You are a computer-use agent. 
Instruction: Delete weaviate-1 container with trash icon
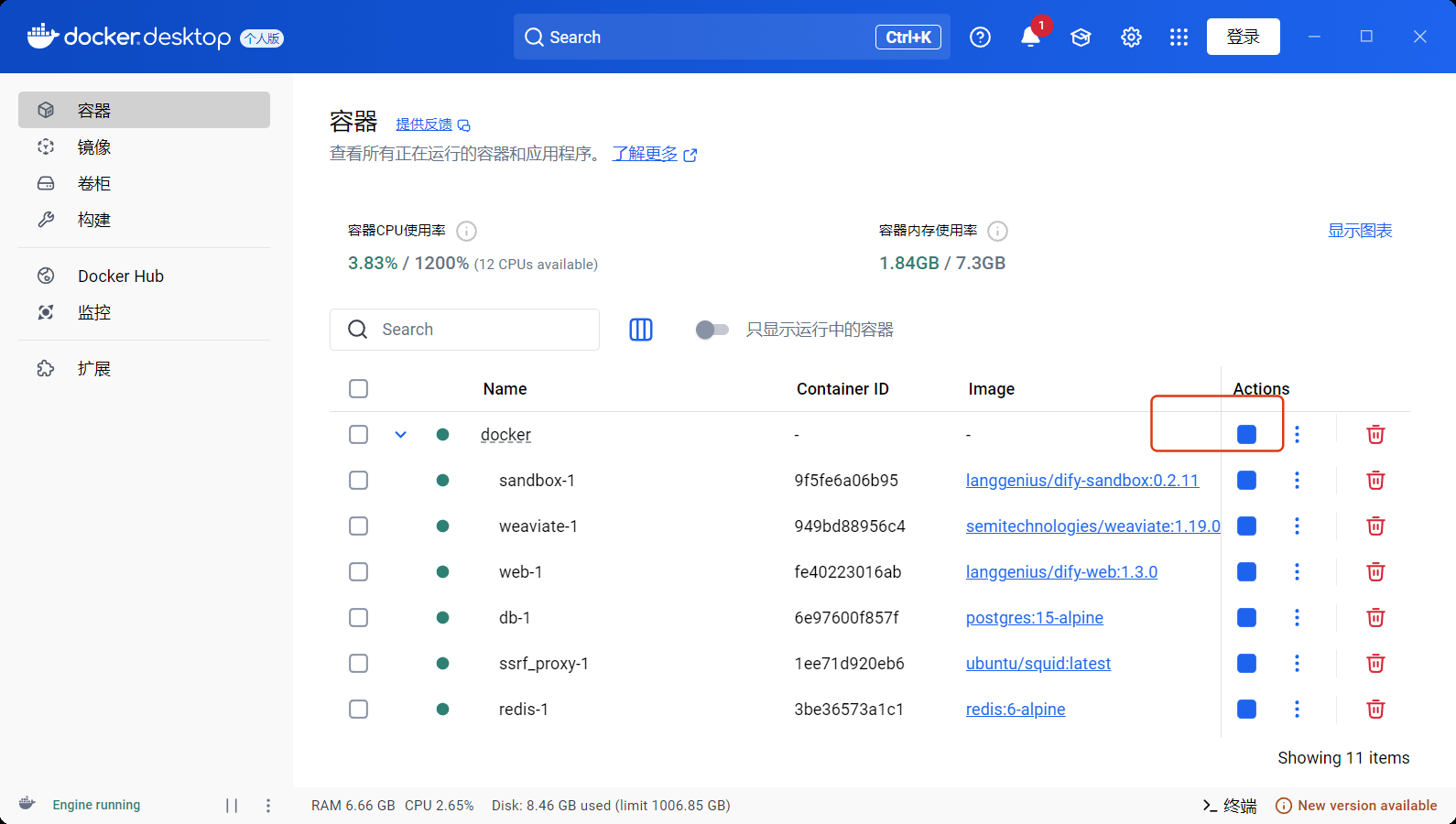point(1375,526)
